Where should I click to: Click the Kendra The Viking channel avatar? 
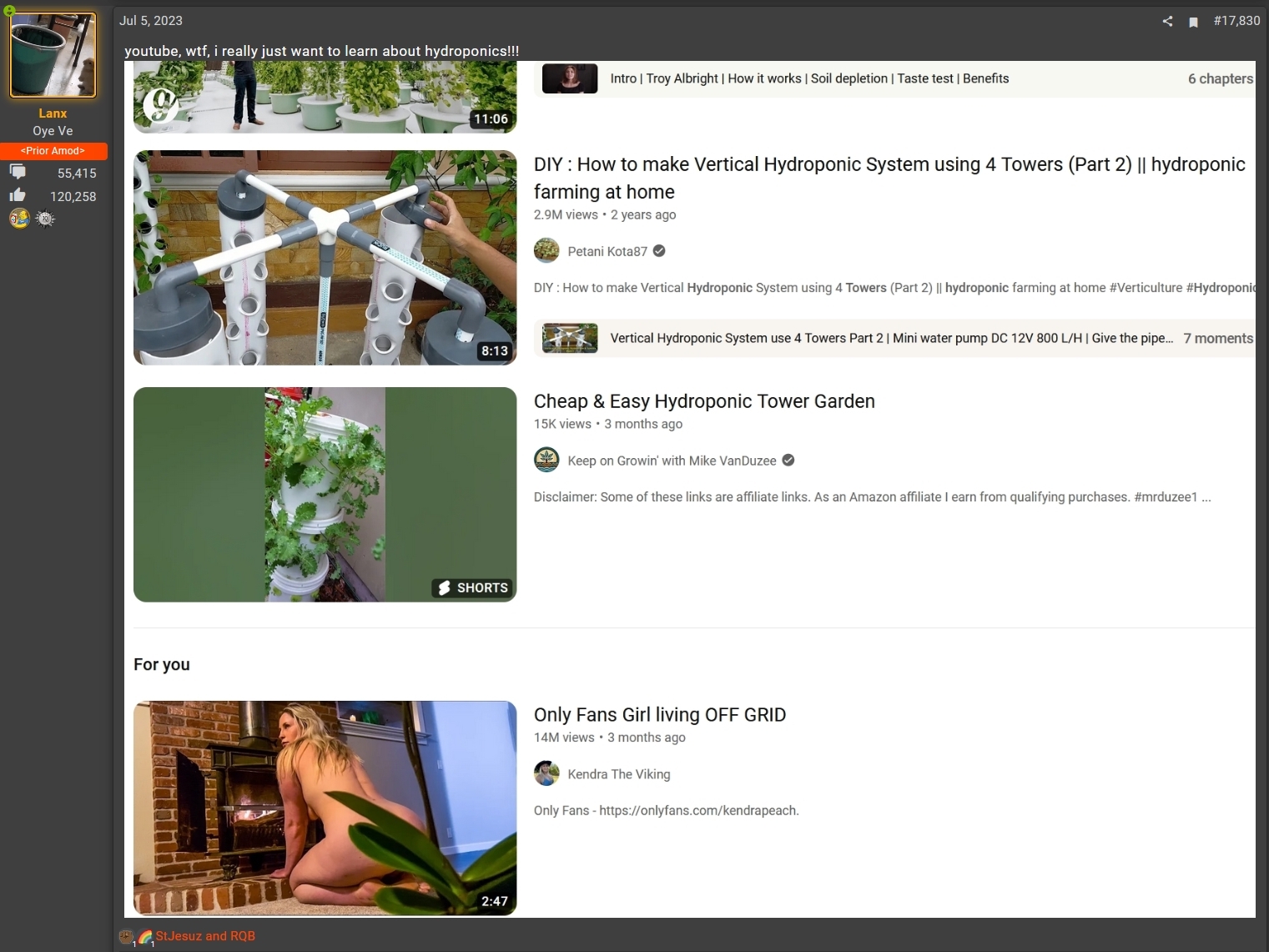click(x=546, y=773)
